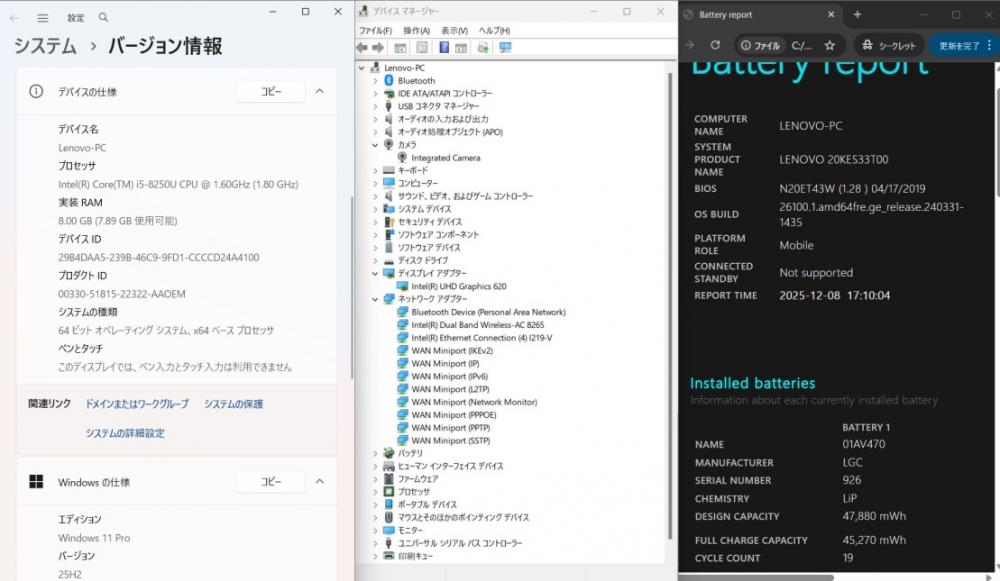Select ヒューマン インターフェイス デバイス row
1000x581 pixels.
[450, 466]
